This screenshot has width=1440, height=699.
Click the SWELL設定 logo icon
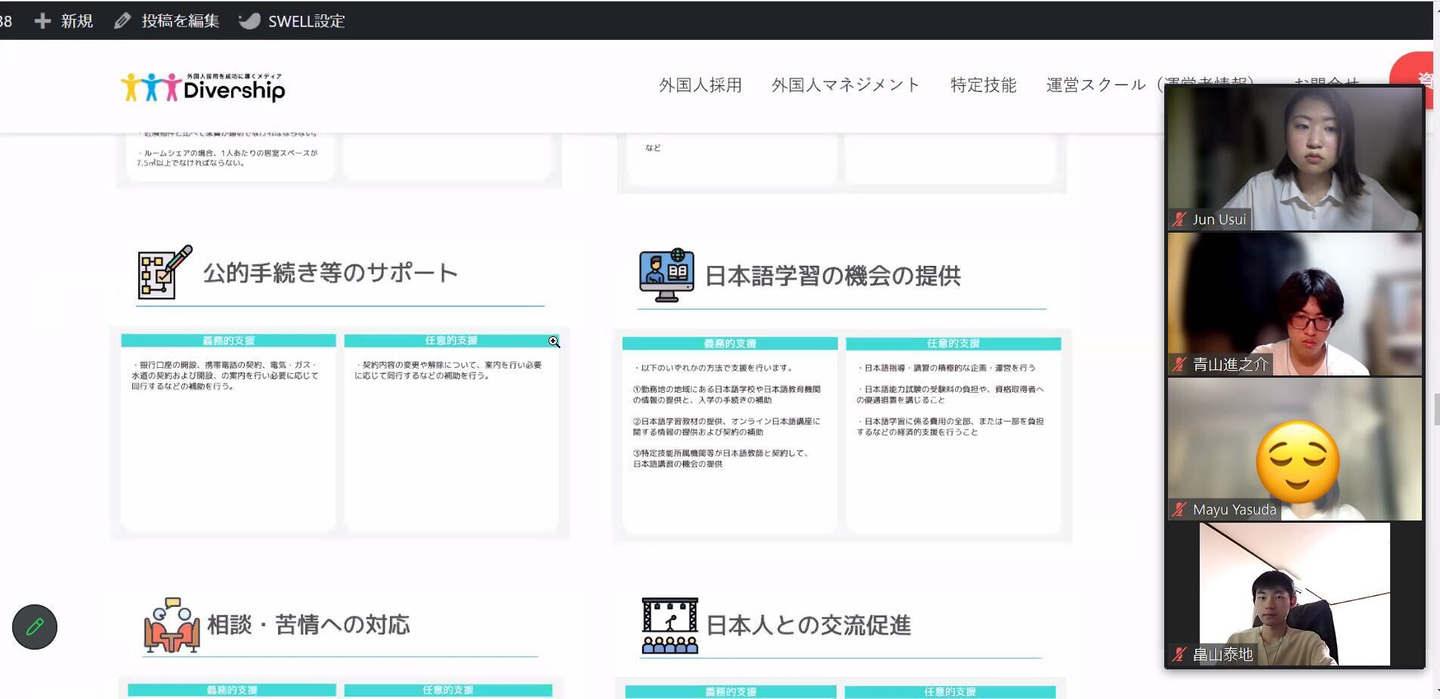pyautogui.click(x=249, y=20)
